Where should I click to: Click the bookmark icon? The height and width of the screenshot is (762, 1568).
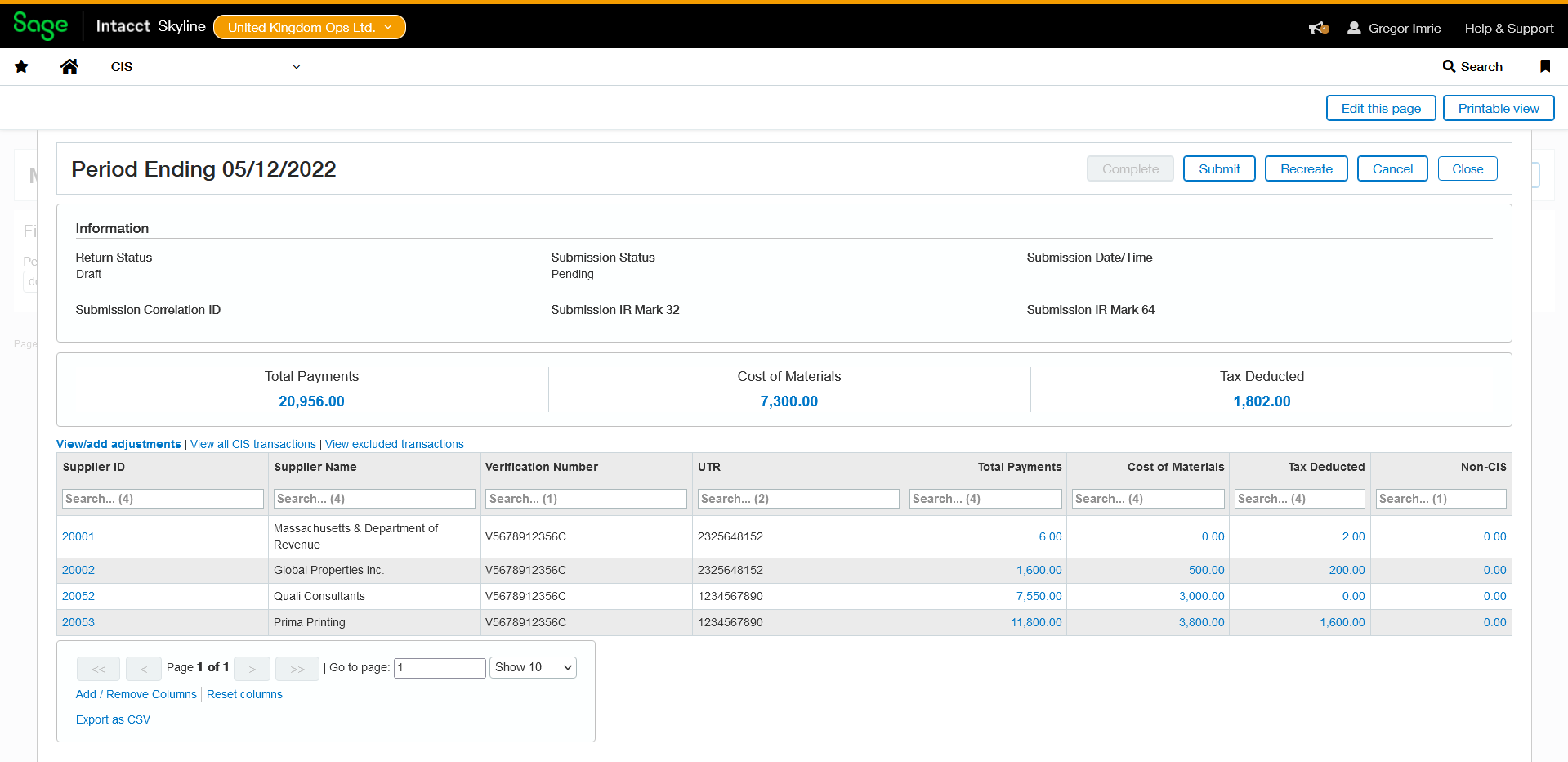(1544, 66)
